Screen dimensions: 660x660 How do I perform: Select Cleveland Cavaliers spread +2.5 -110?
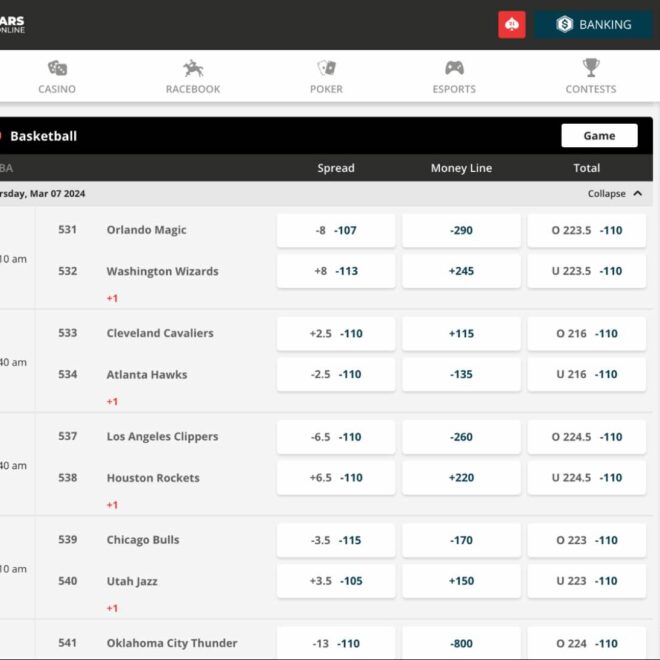[x=336, y=333]
